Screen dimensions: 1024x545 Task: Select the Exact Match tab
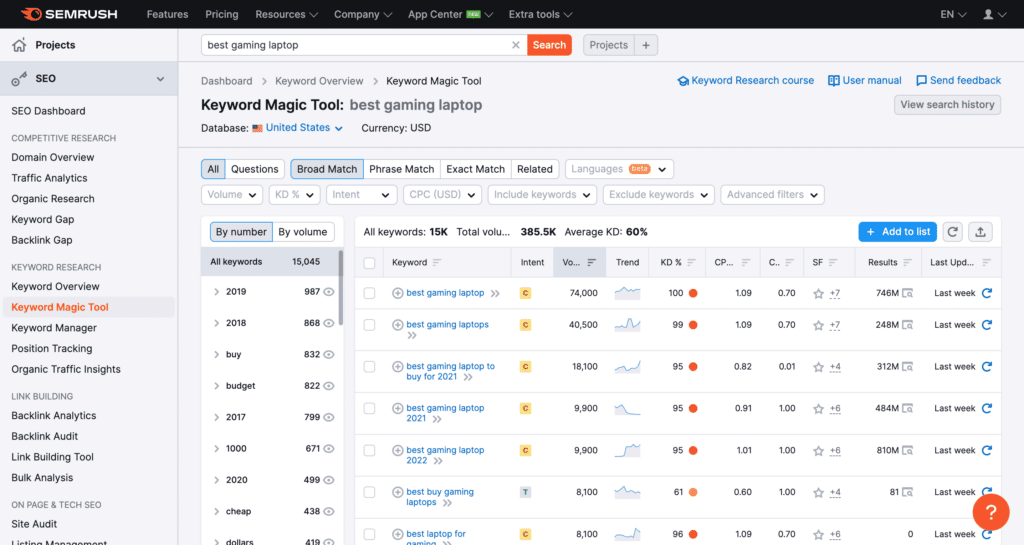click(x=475, y=169)
